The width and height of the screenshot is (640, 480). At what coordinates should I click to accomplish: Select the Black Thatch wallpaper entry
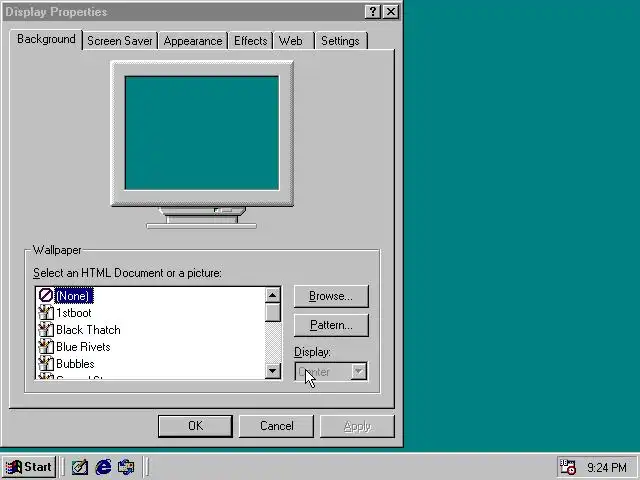point(88,330)
